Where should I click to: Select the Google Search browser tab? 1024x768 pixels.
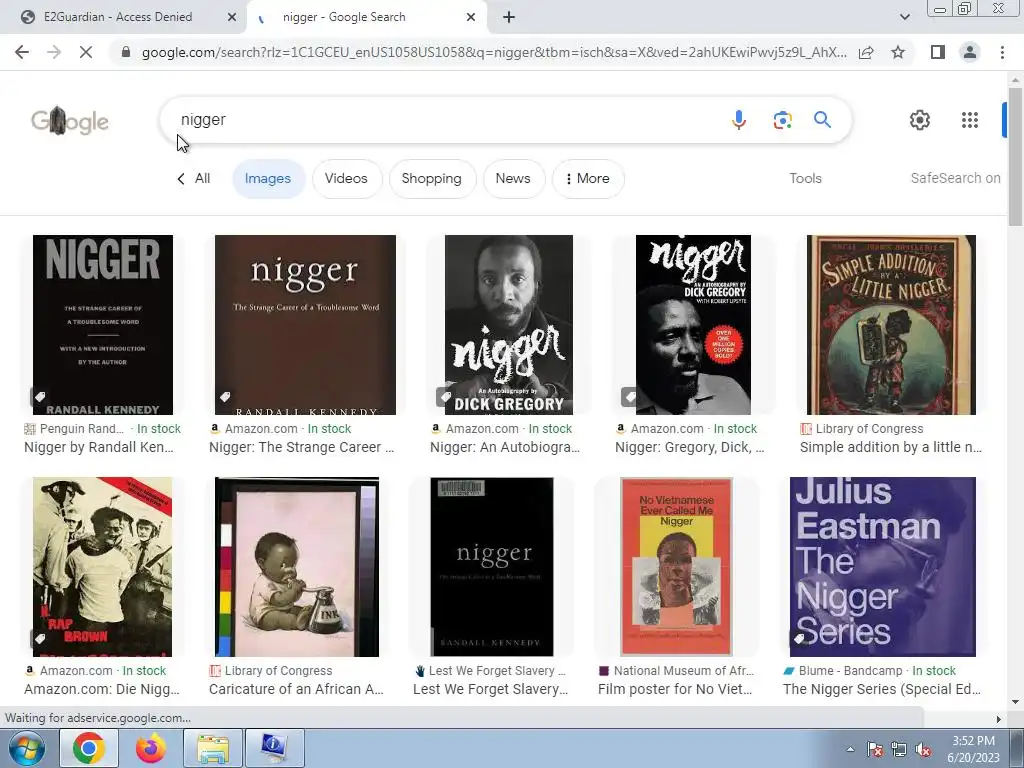368,17
